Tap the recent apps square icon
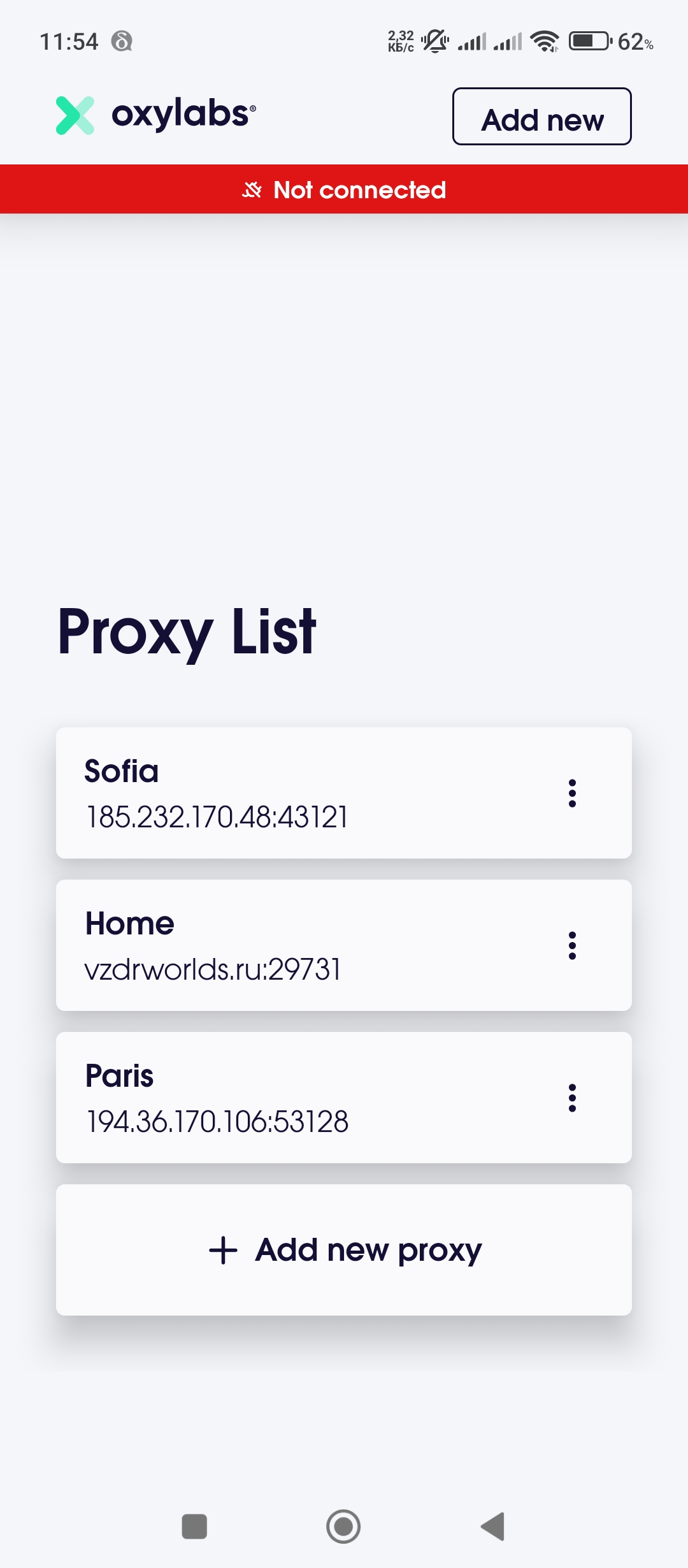 click(194, 1527)
